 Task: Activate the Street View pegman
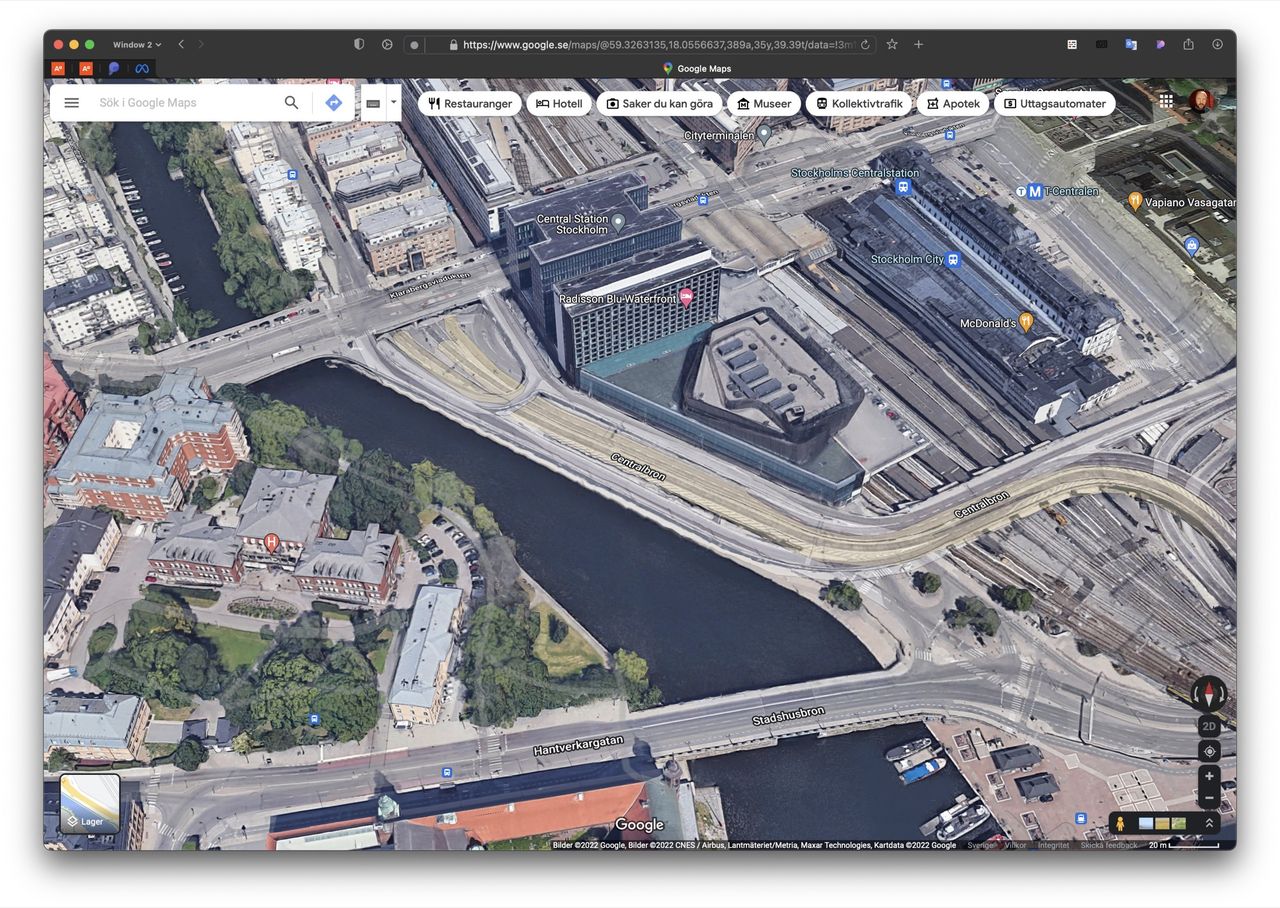1120,823
